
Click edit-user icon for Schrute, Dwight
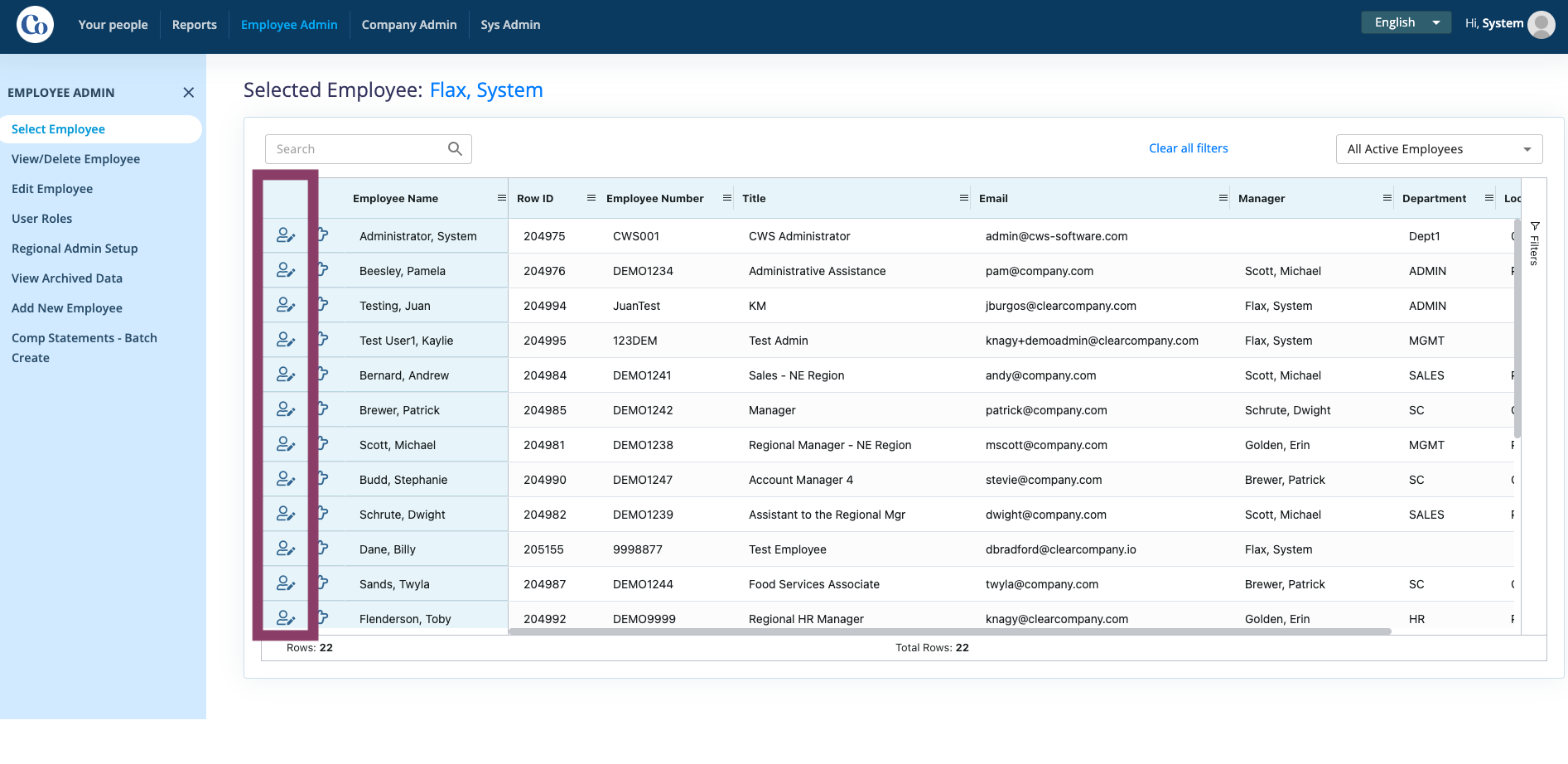point(286,514)
